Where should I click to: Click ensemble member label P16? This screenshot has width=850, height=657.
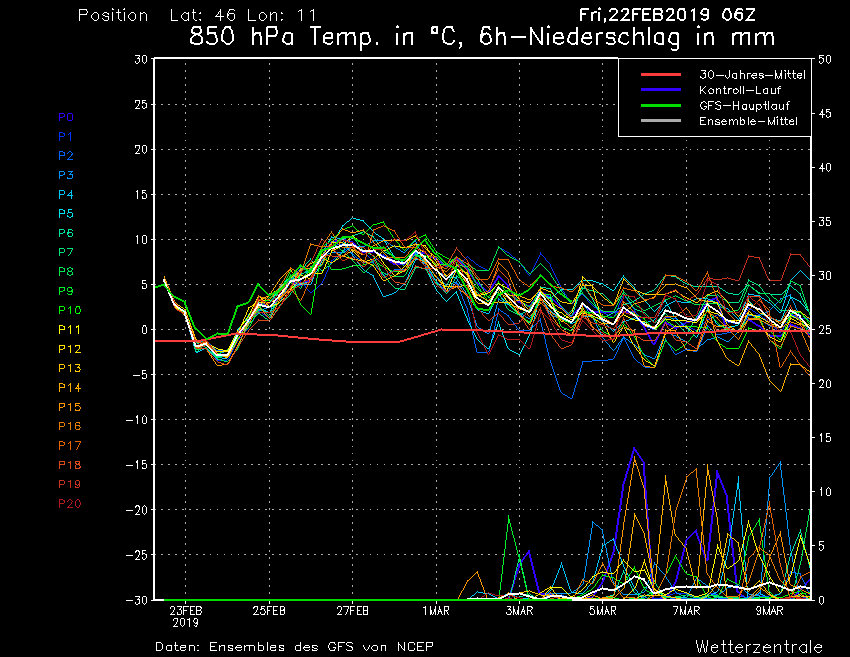pos(69,426)
